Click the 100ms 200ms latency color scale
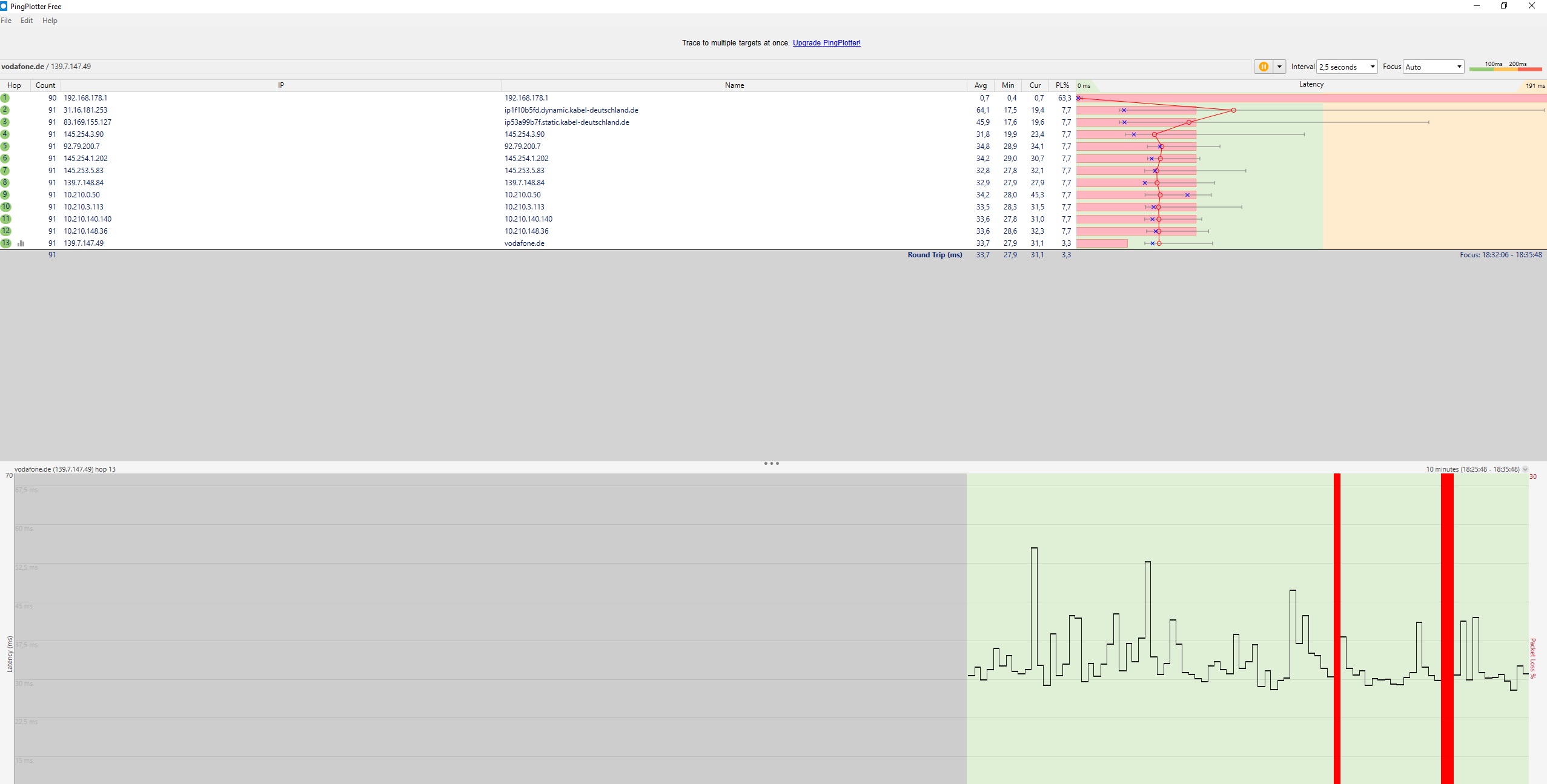 pos(1505,67)
